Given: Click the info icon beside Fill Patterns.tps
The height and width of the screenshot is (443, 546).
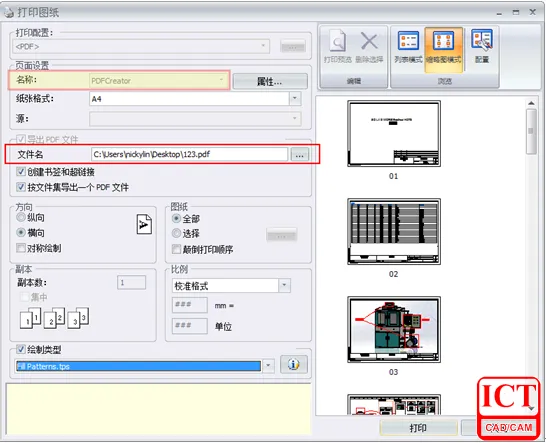Looking at the screenshot, I should point(294,364).
